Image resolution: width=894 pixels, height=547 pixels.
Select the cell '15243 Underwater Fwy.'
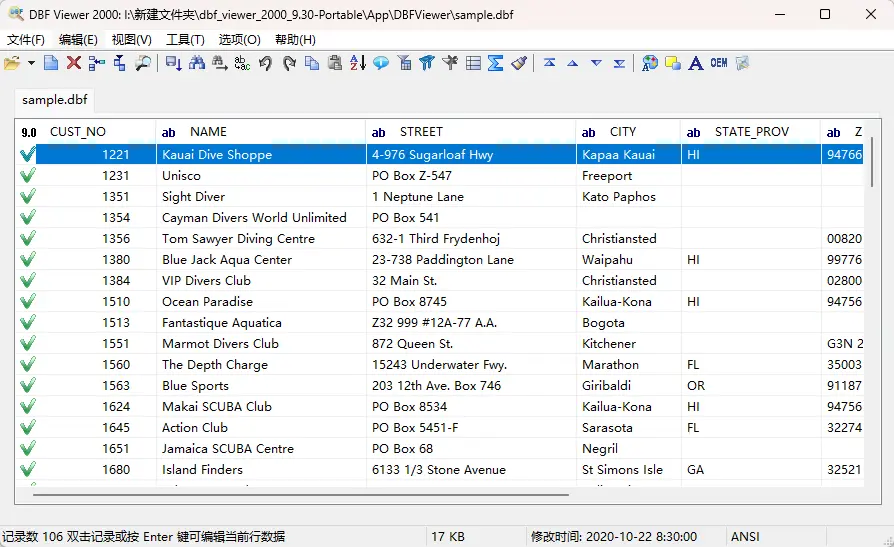click(x=471, y=364)
